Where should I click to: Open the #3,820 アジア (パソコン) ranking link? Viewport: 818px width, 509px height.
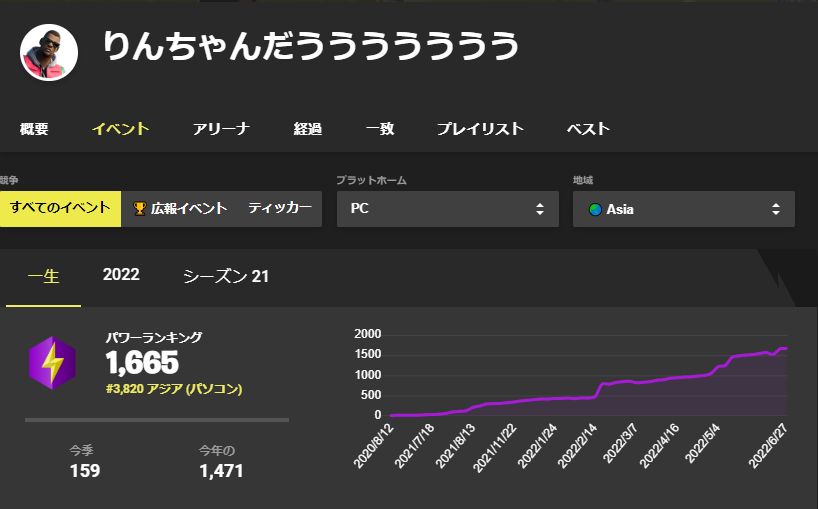point(174,389)
